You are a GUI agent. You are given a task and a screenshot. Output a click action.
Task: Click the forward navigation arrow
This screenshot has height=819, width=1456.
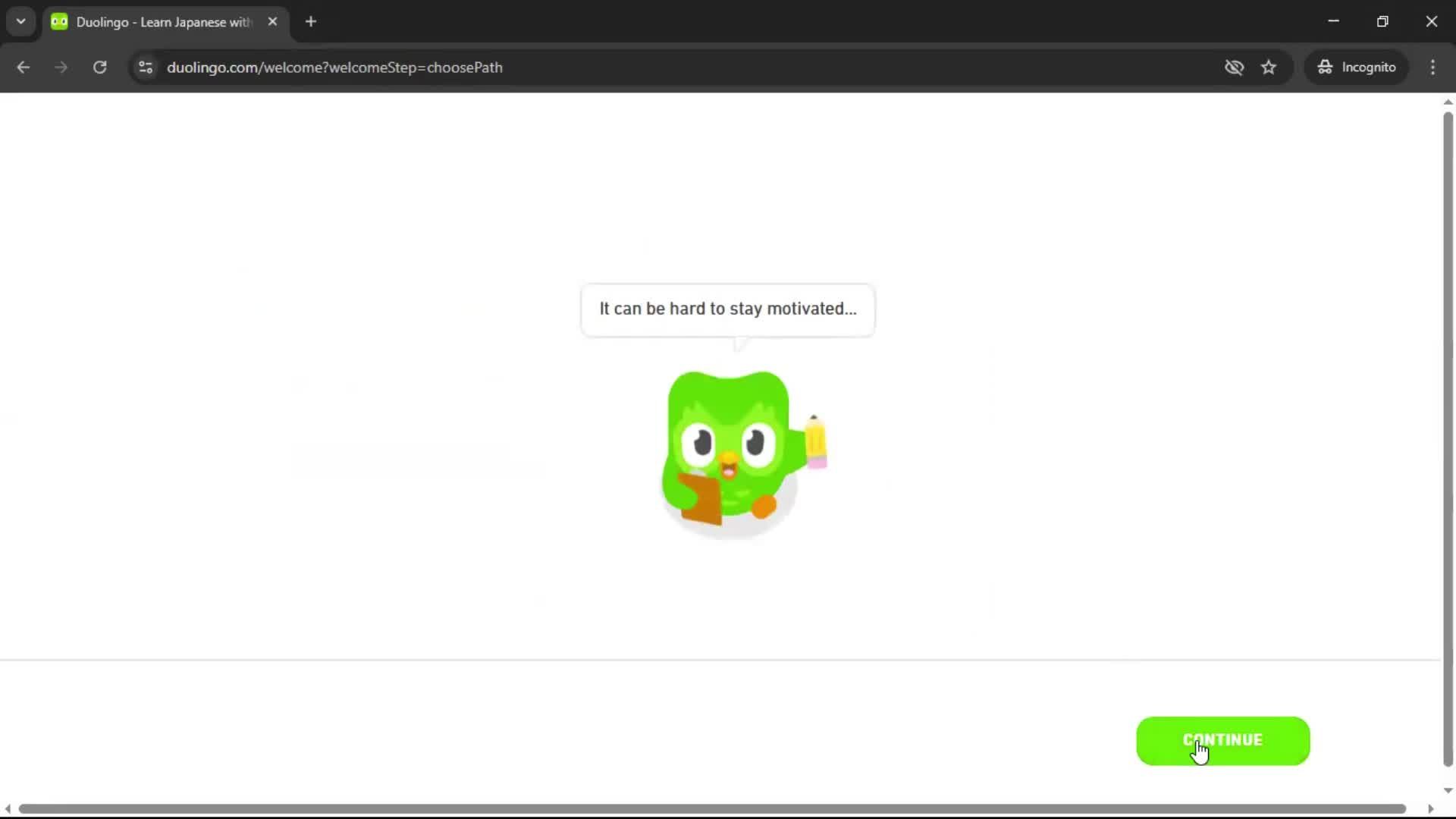tap(61, 67)
